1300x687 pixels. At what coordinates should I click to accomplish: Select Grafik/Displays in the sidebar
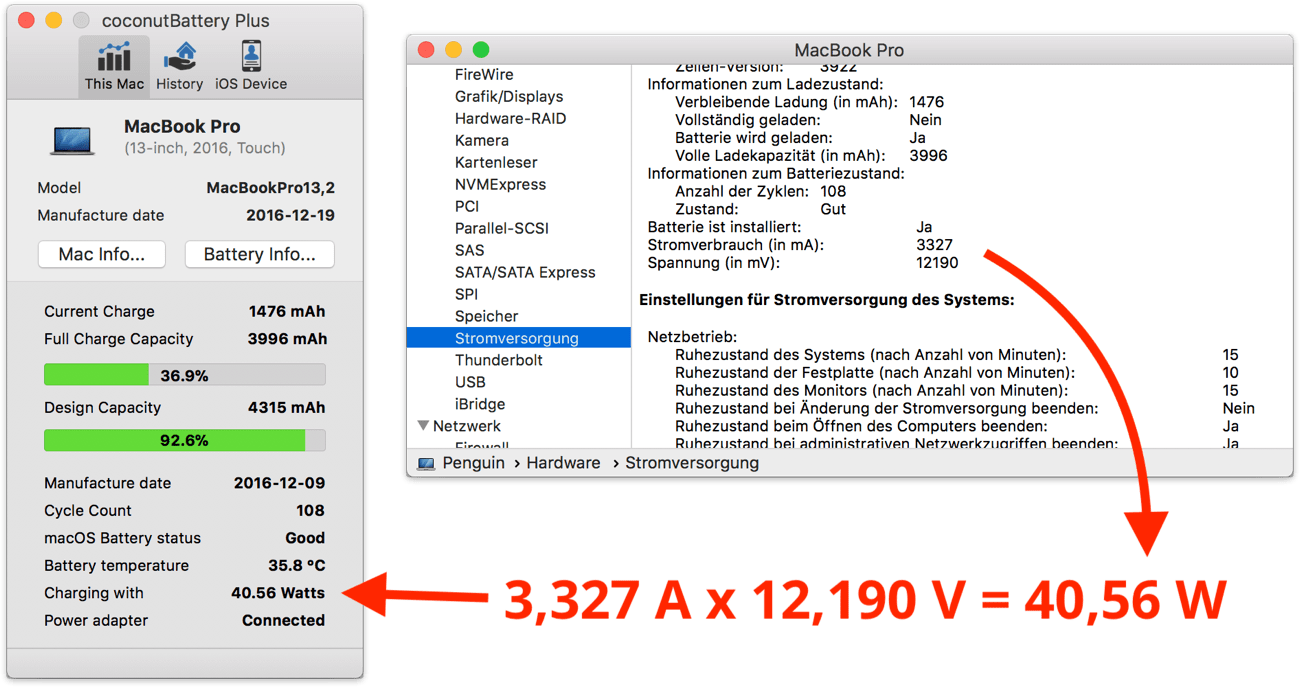(509, 97)
